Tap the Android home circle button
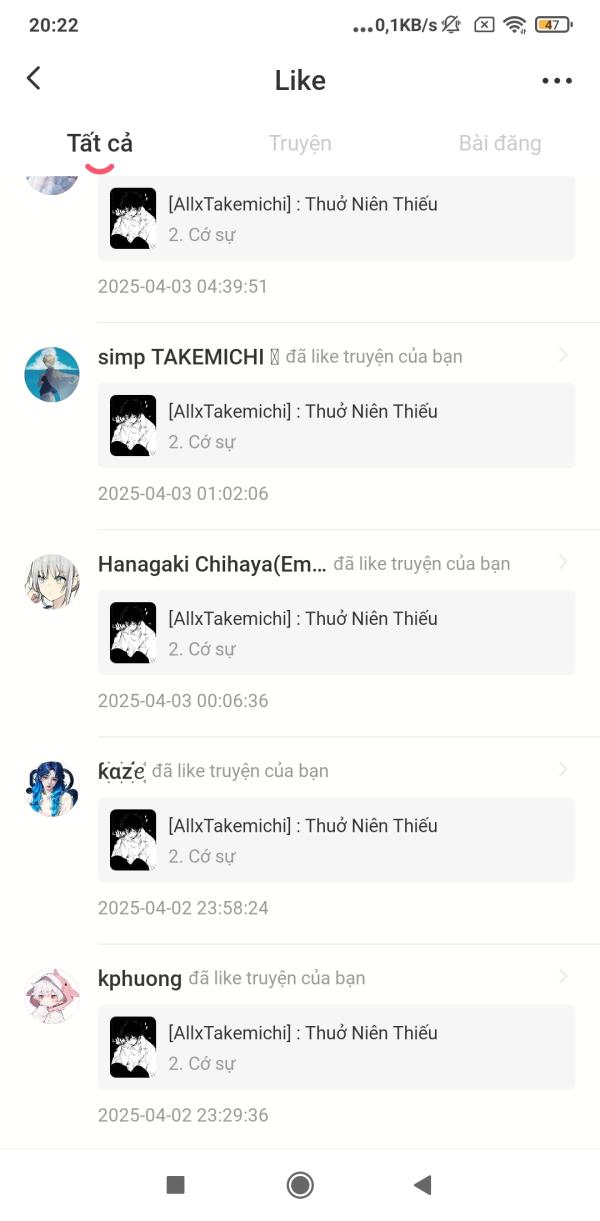 click(x=300, y=1185)
